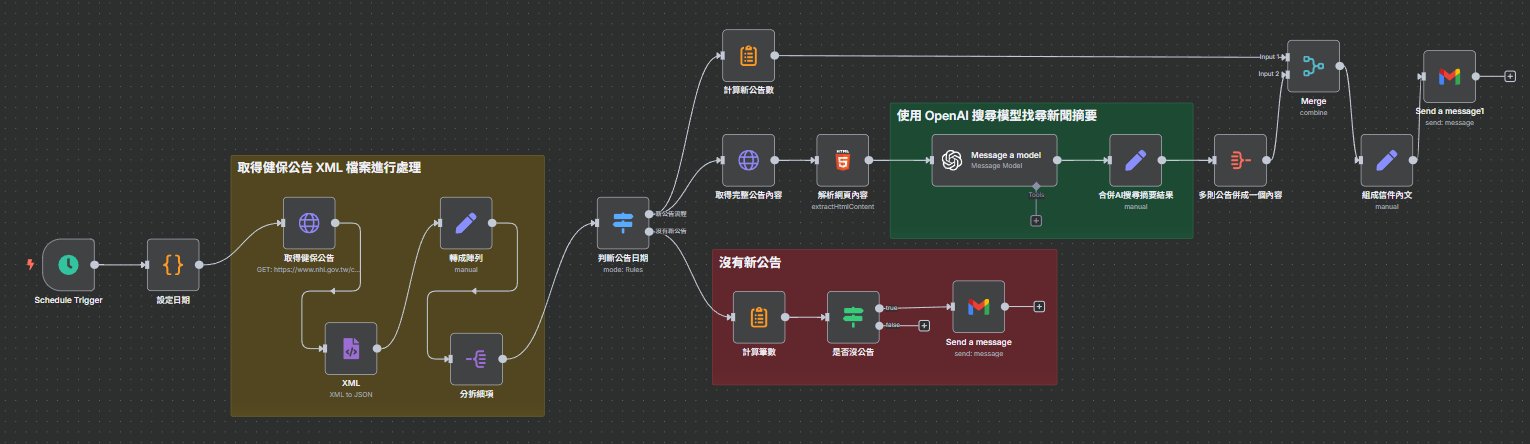
Task: Select the red 沒有新公告 sticky note title
Action: [750, 262]
